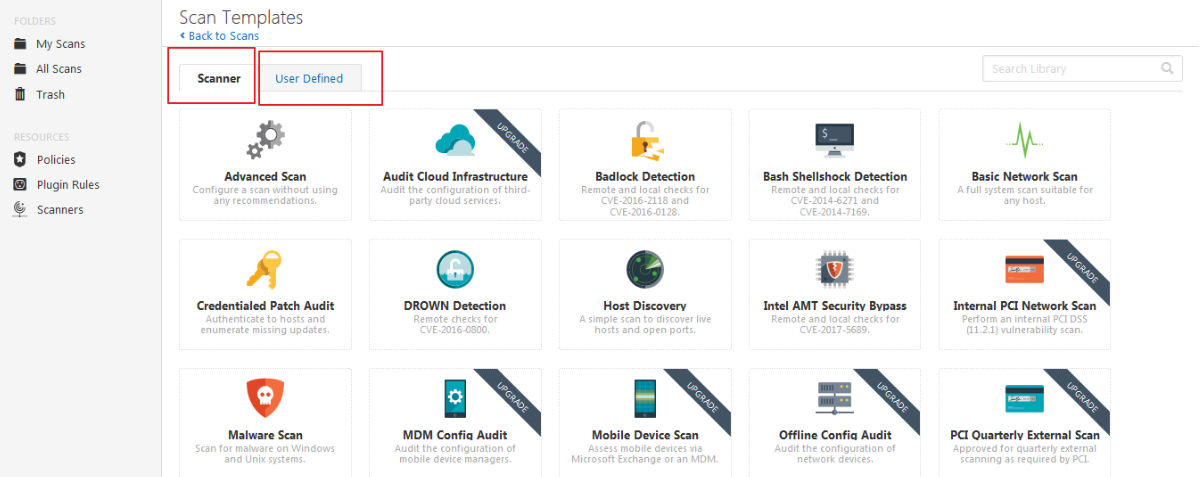
Task: Open Policies under Resources
Action: pyautogui.click(x=56, y=160)
